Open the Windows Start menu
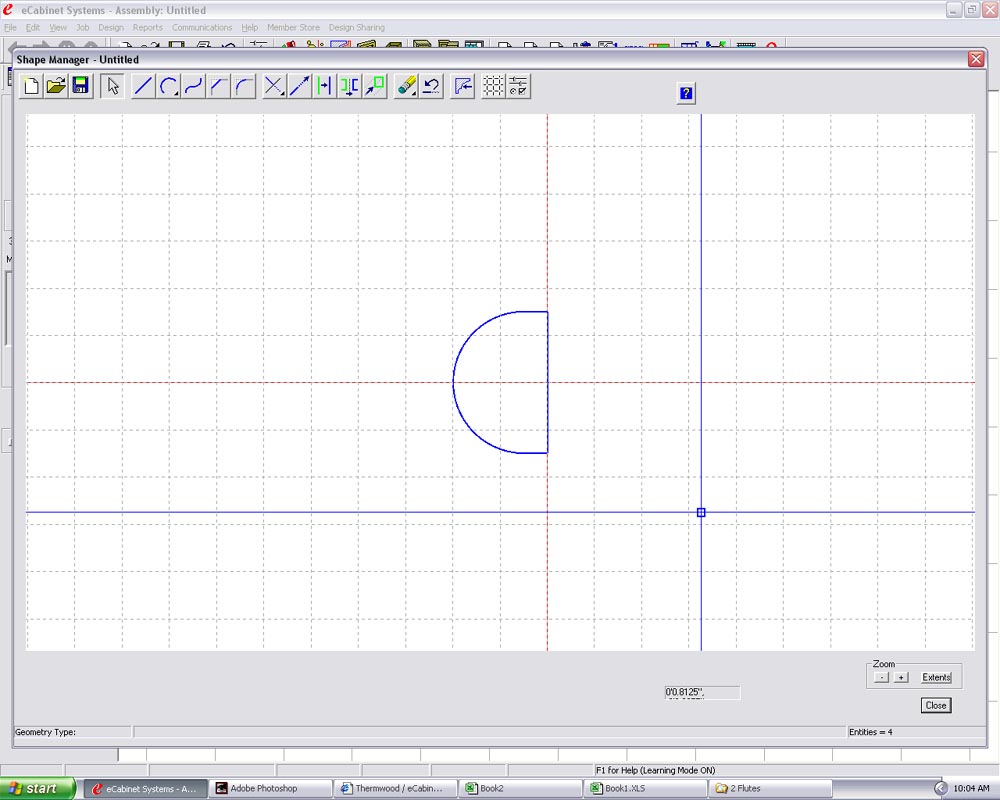This screenshot has height=800, width=1000. coord(37,789)
